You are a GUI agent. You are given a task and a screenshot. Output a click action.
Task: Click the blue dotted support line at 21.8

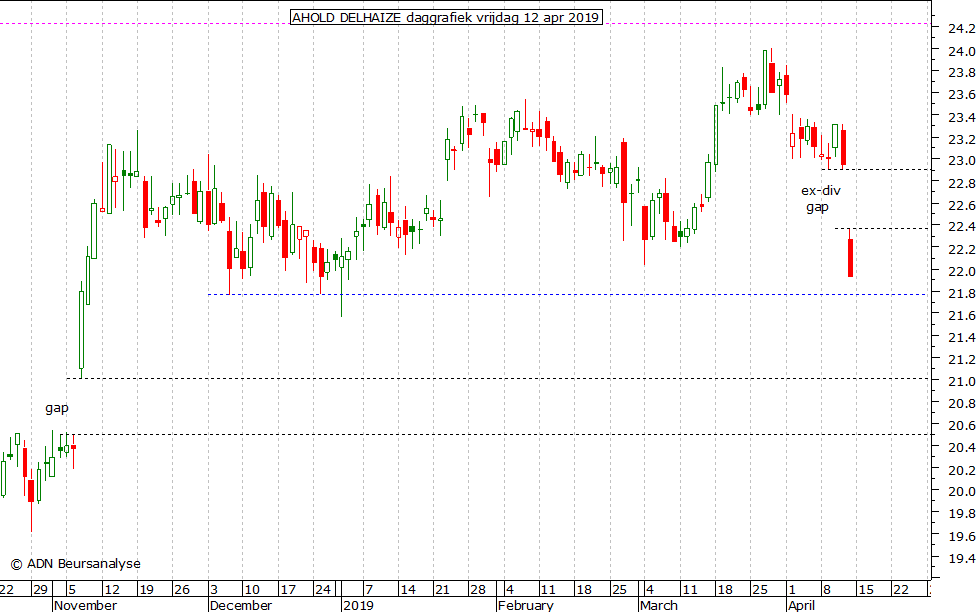(567, 294)
